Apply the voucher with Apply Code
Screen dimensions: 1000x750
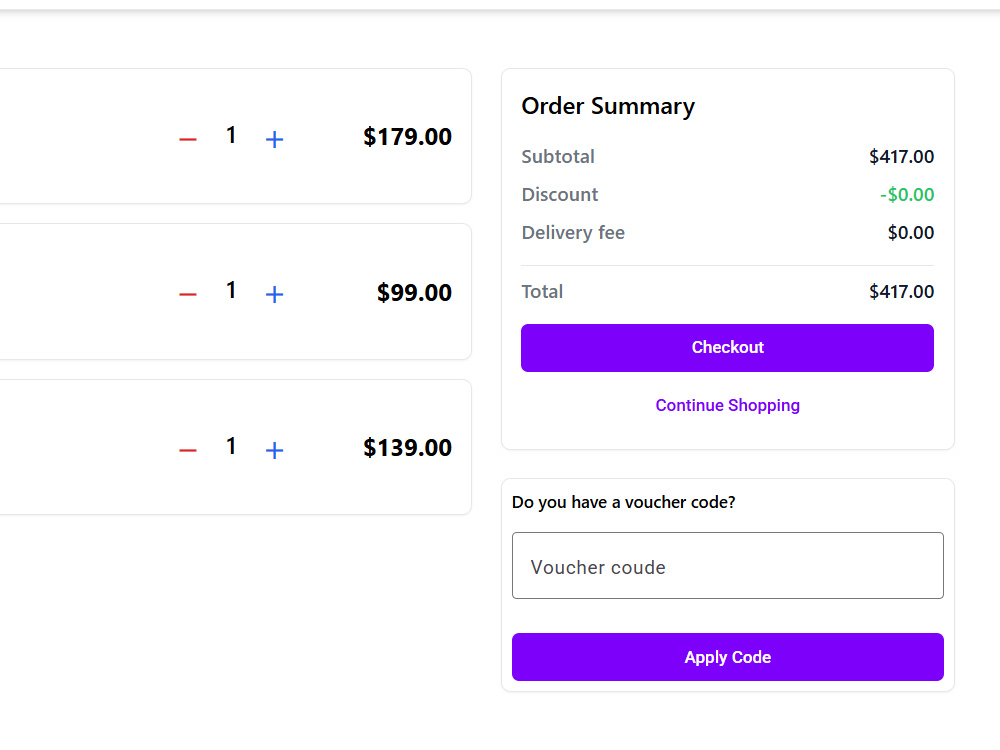click(x=727, y=657)
